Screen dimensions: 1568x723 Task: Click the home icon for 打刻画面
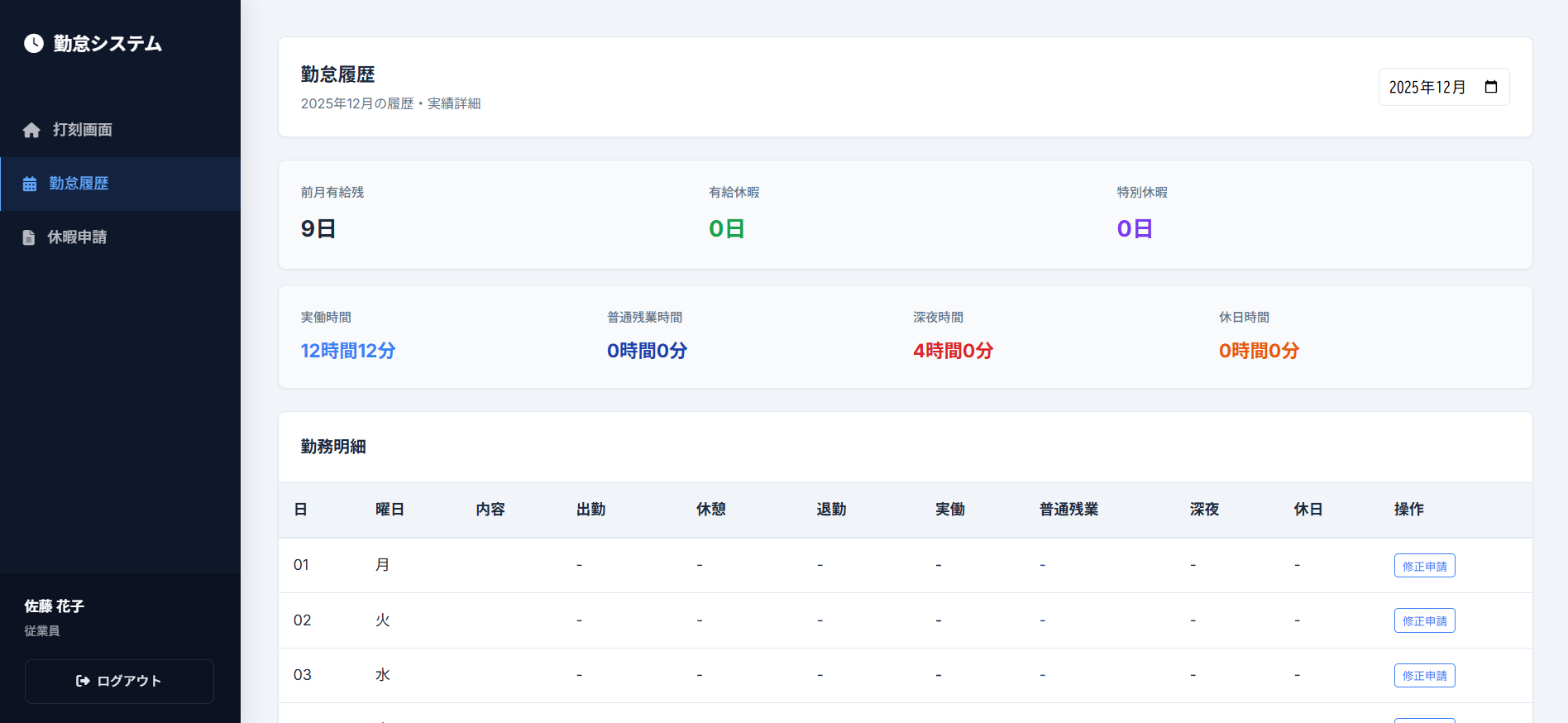coord(31,130)
